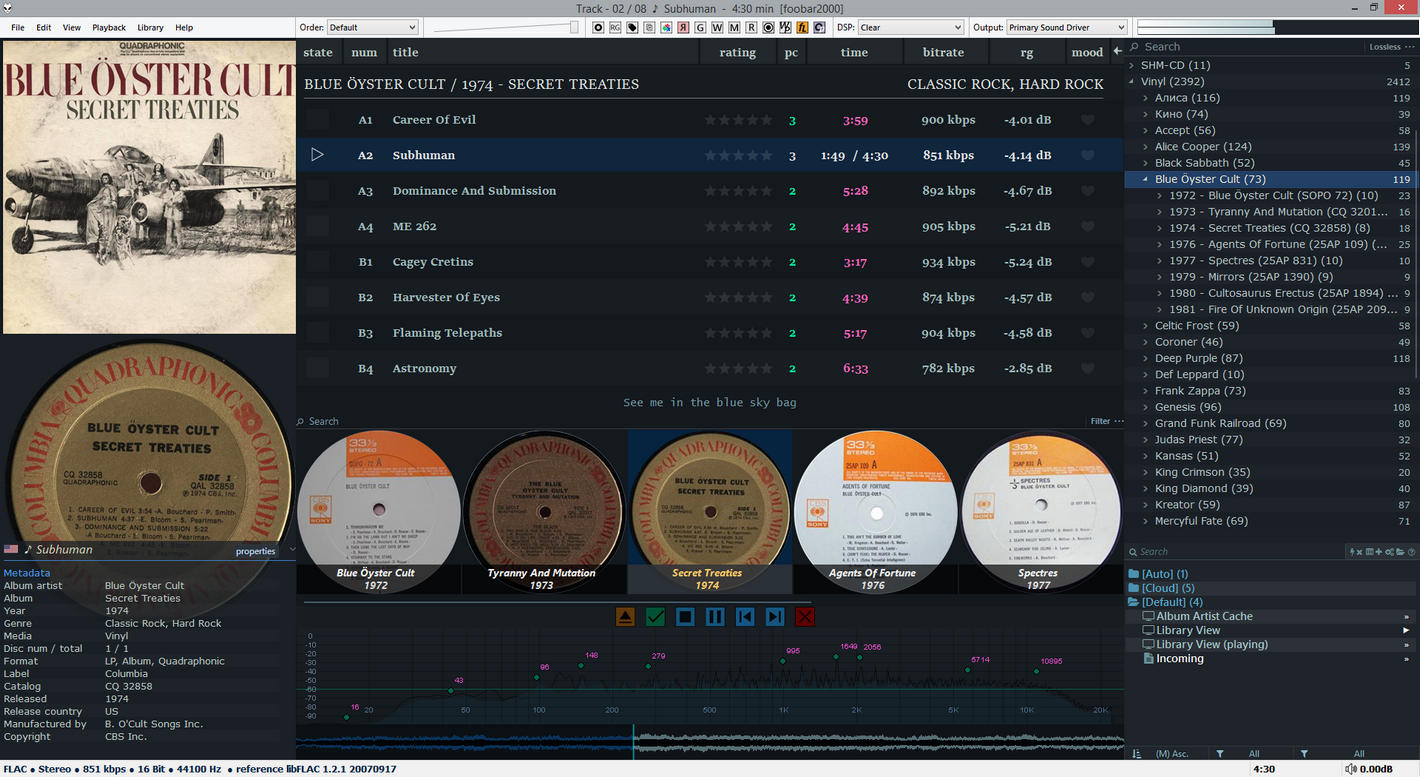Screen dimensions: 1420x777
Task: Toggle the volume mute speaker icon
Action: (1351, 769)
